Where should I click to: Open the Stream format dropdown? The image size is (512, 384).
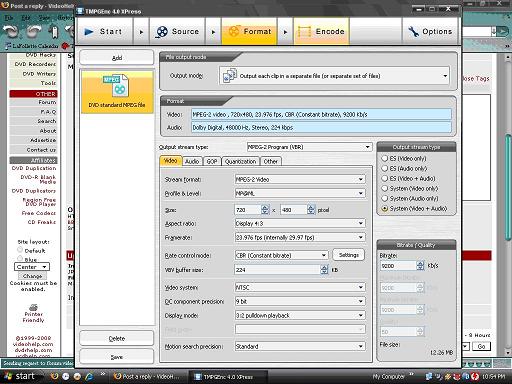(x=300, y=179)
